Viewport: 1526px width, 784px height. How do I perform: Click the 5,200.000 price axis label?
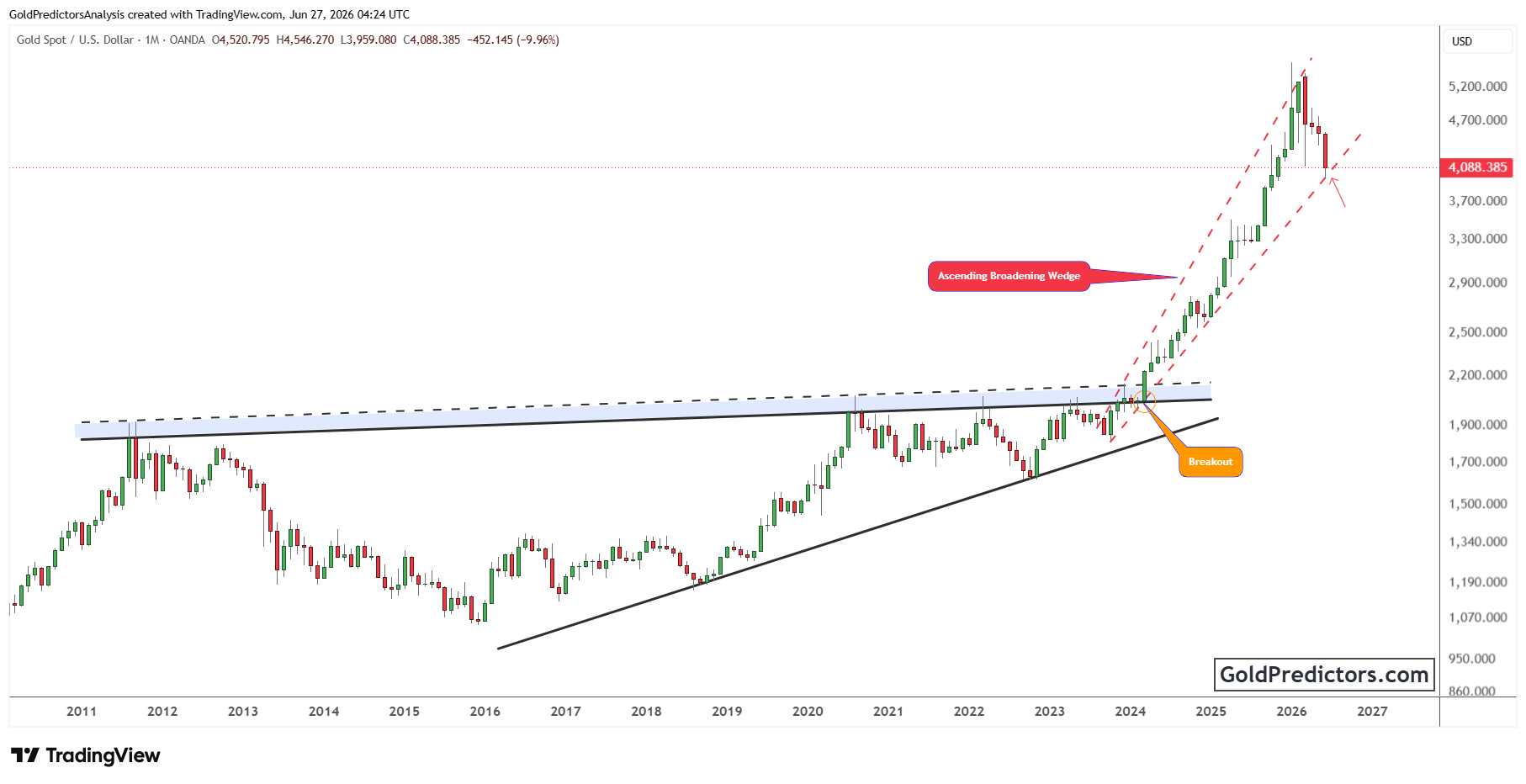1477,87
